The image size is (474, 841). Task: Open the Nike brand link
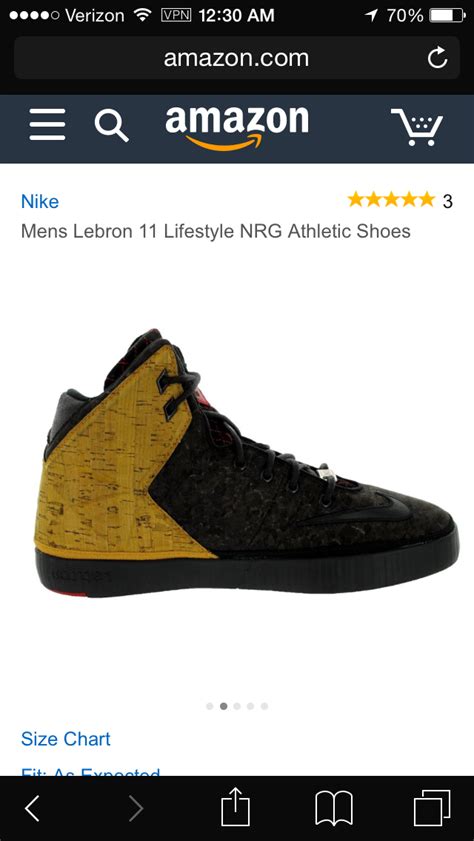[40, 202]
